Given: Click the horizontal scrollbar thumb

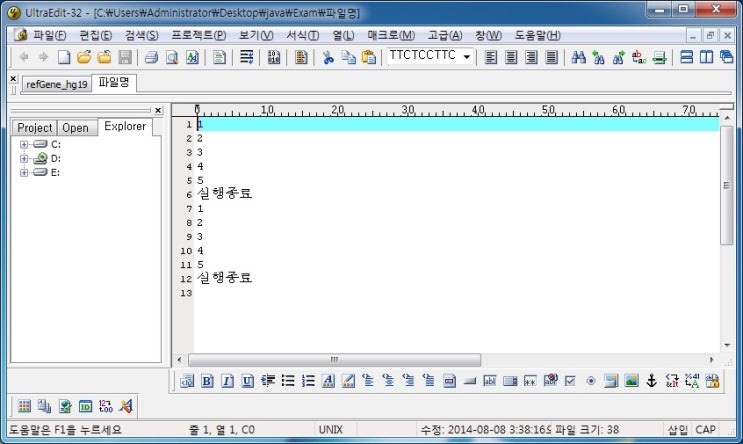Looking at the screenshot, I should tap(335, 360).
